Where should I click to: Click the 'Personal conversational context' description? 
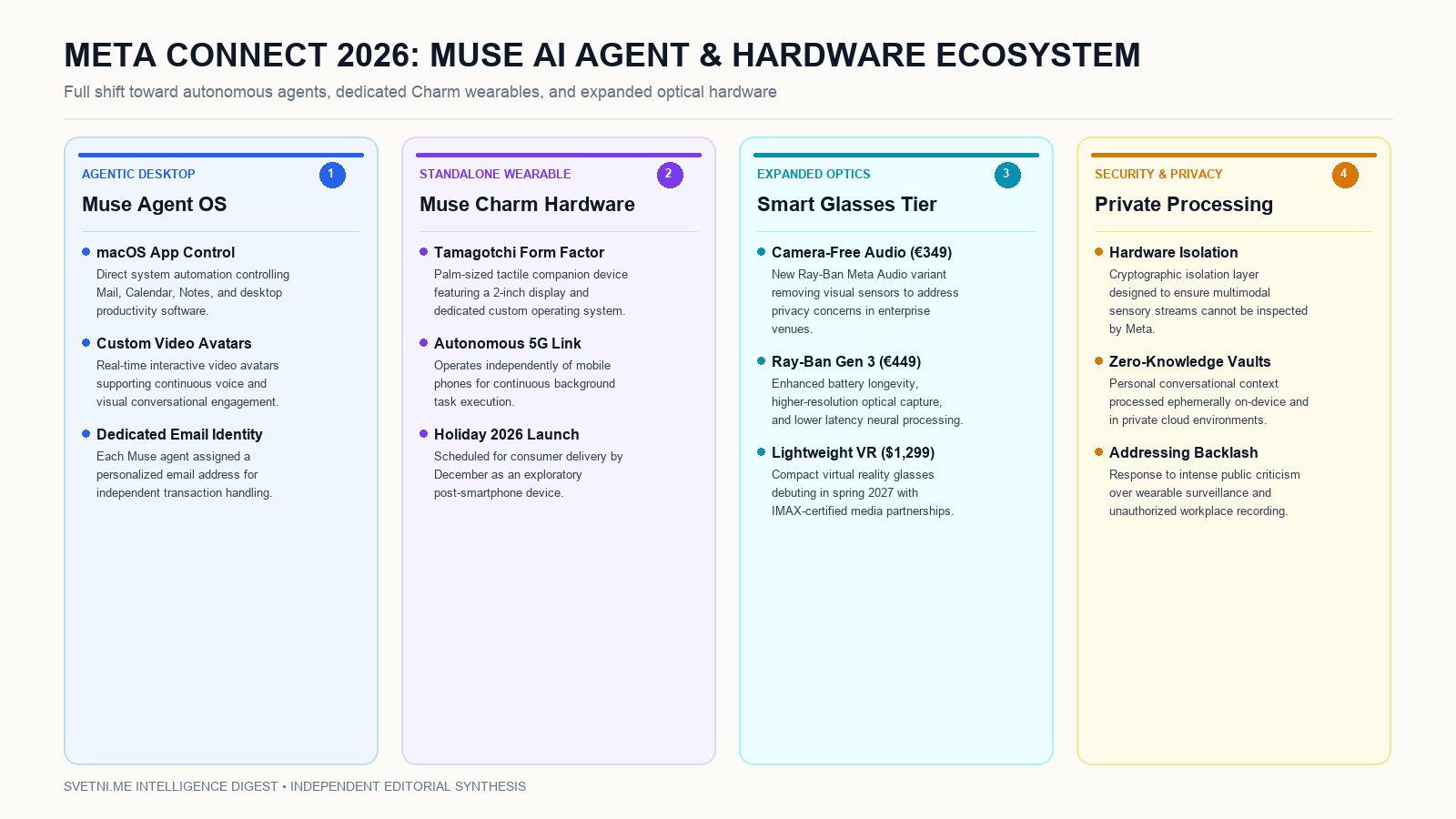1208,401
